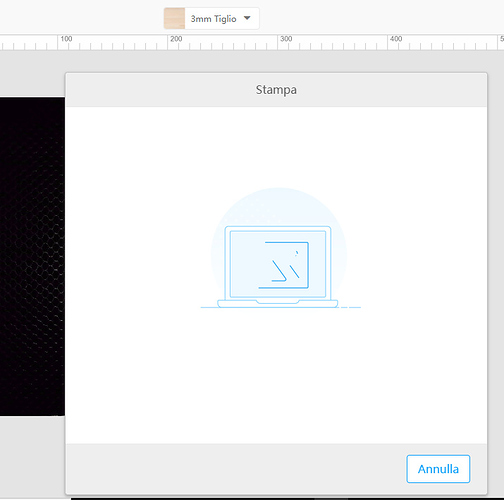This screenshot has height=500, width=504.
Task: Click gray workspace below the dark canvas
Action: tap(32, 457)
